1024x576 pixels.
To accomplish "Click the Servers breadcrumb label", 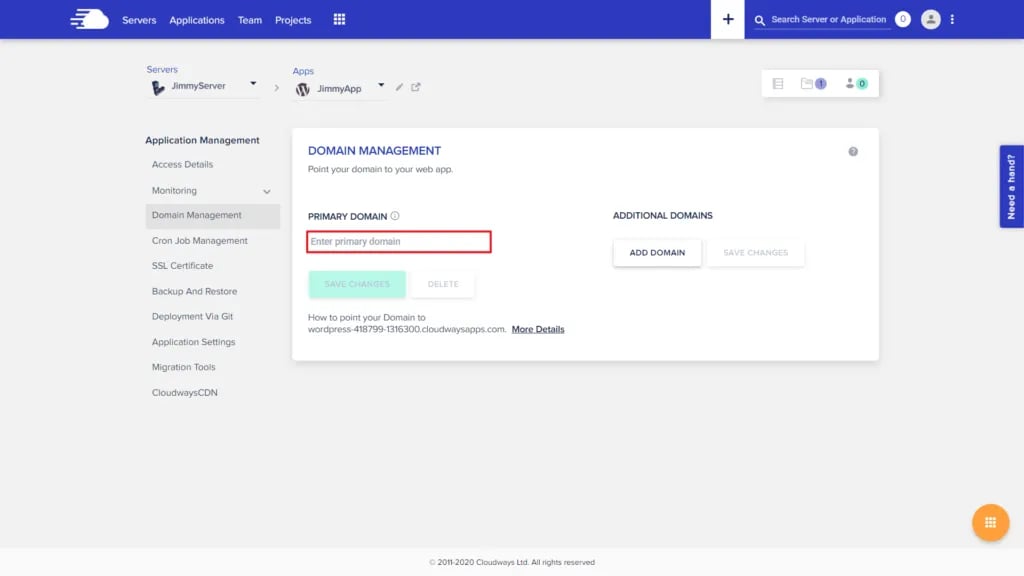I will (x=162, y=69).
